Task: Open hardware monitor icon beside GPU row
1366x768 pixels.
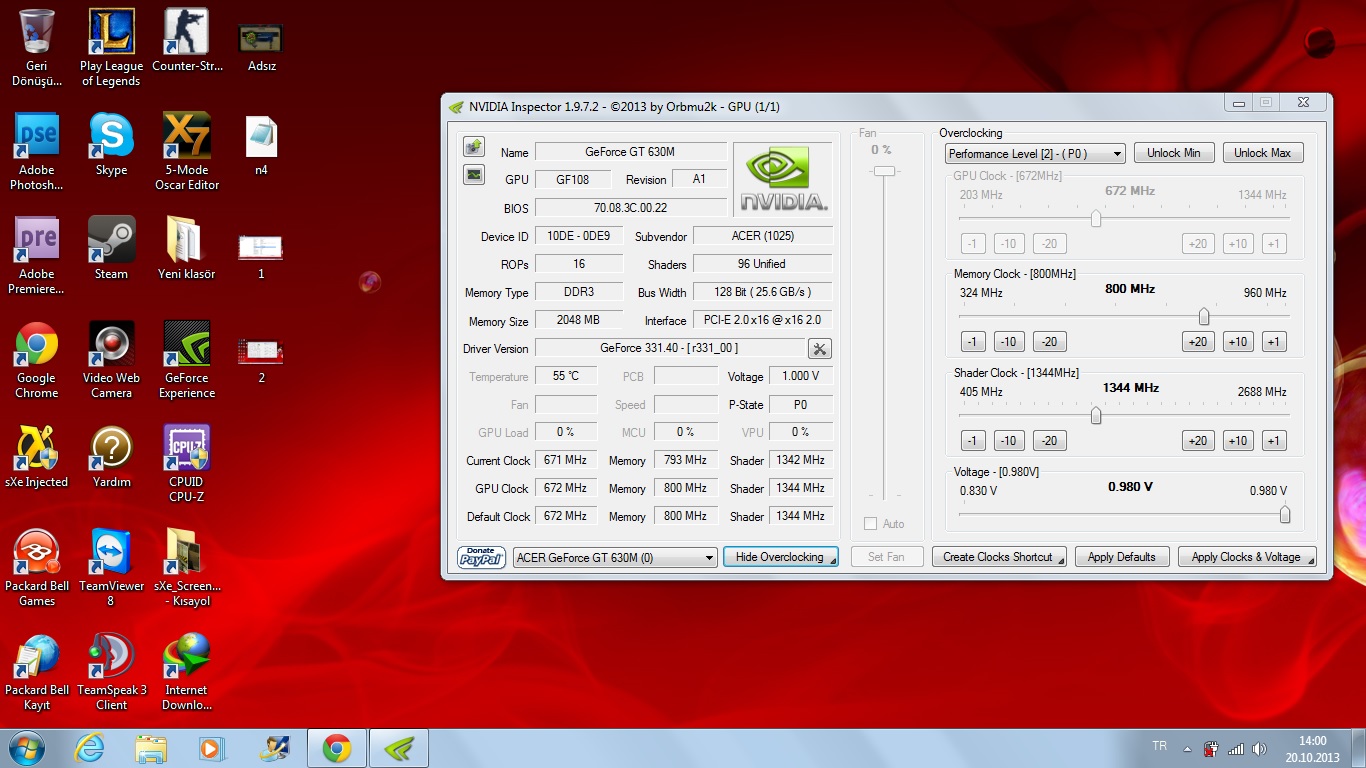Action: click(x=474, y=175)
